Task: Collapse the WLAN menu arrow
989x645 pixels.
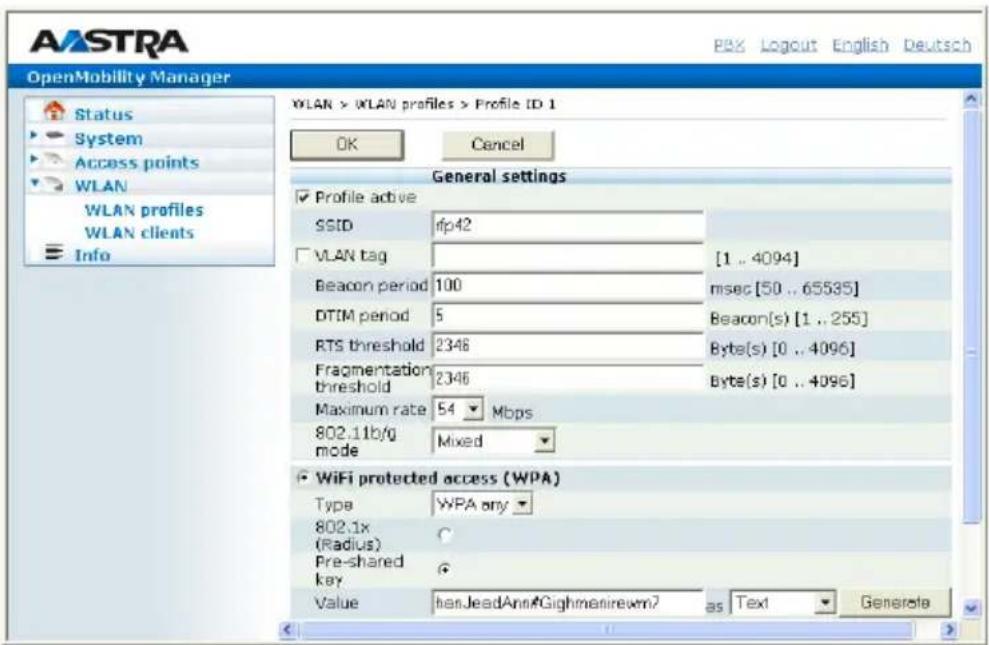Action: coord(35,183)
